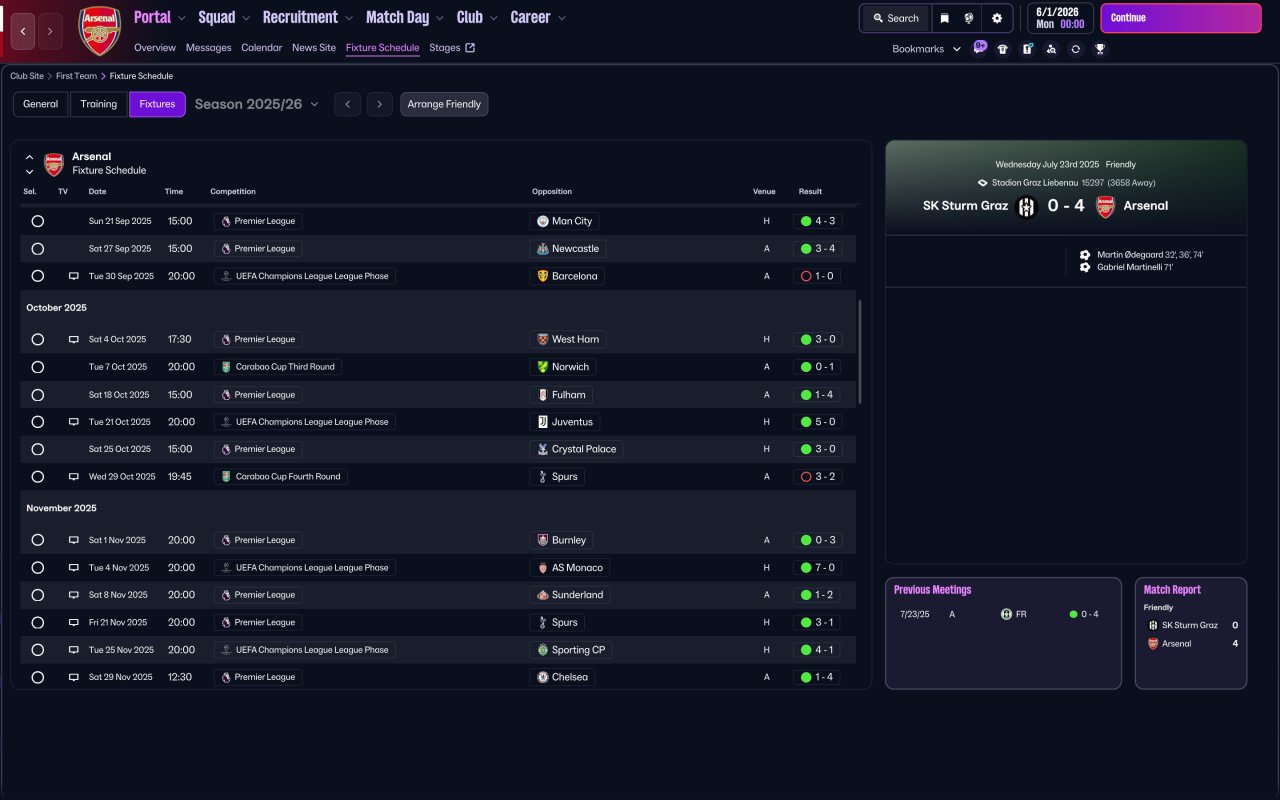Open the Recruitment menu
1280x800 pixels.
click(308, 17)
